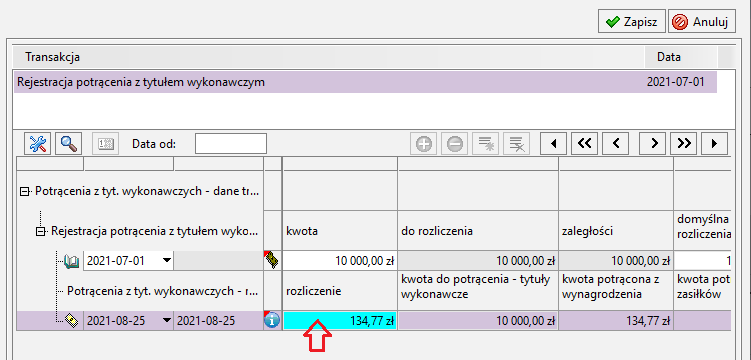Click the calendar icon beside Data od
The image size is (751, 360).
[x=105, y=143]
